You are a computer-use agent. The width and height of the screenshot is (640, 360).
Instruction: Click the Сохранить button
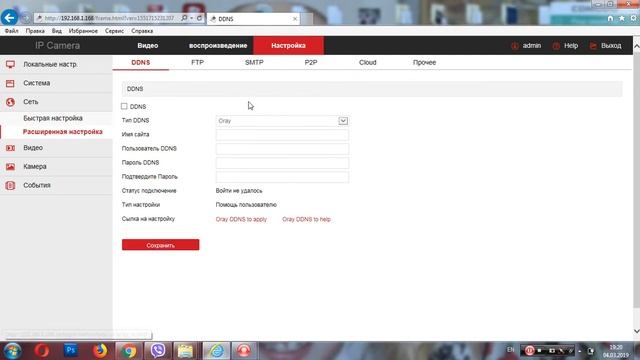coord(160,245)
